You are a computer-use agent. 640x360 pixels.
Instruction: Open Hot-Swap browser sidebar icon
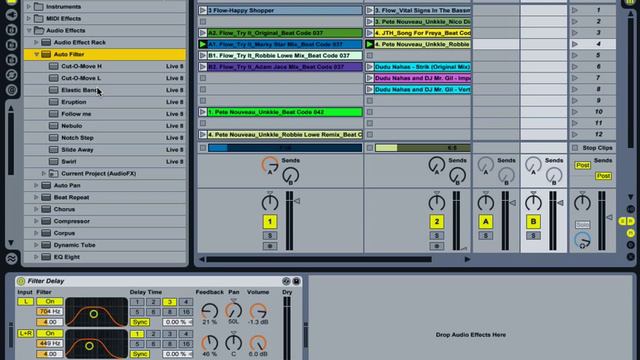[x=11, y=75]
